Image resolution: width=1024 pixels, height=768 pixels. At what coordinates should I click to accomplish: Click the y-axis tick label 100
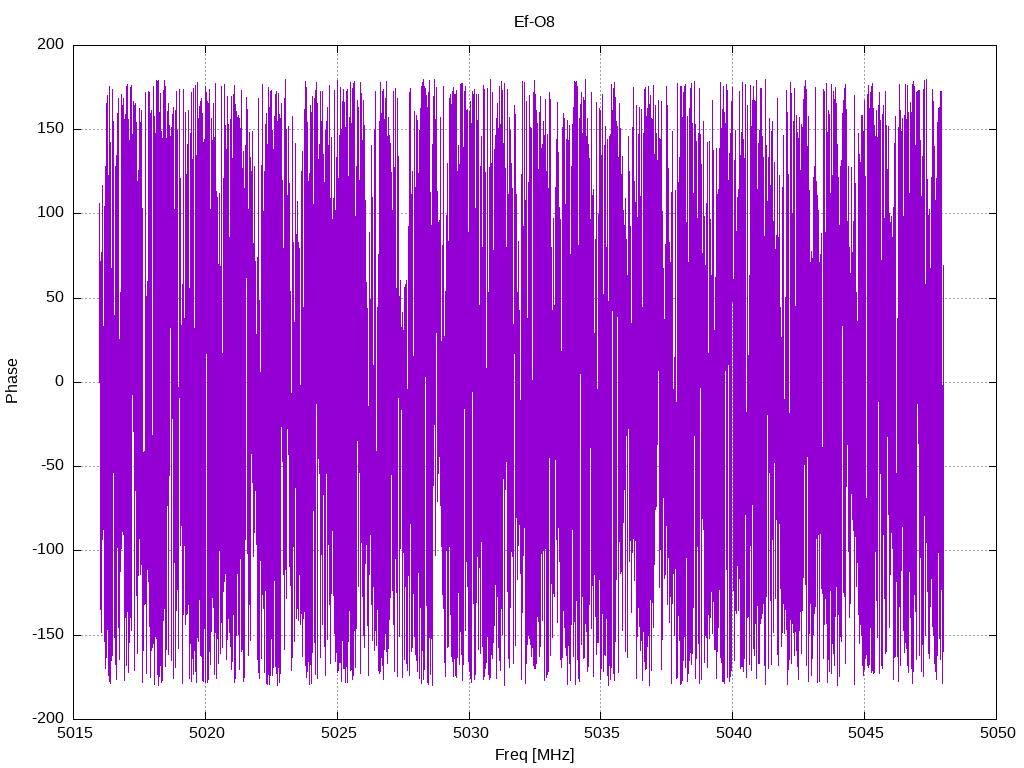pyautogui.click(x=51, y=213)
